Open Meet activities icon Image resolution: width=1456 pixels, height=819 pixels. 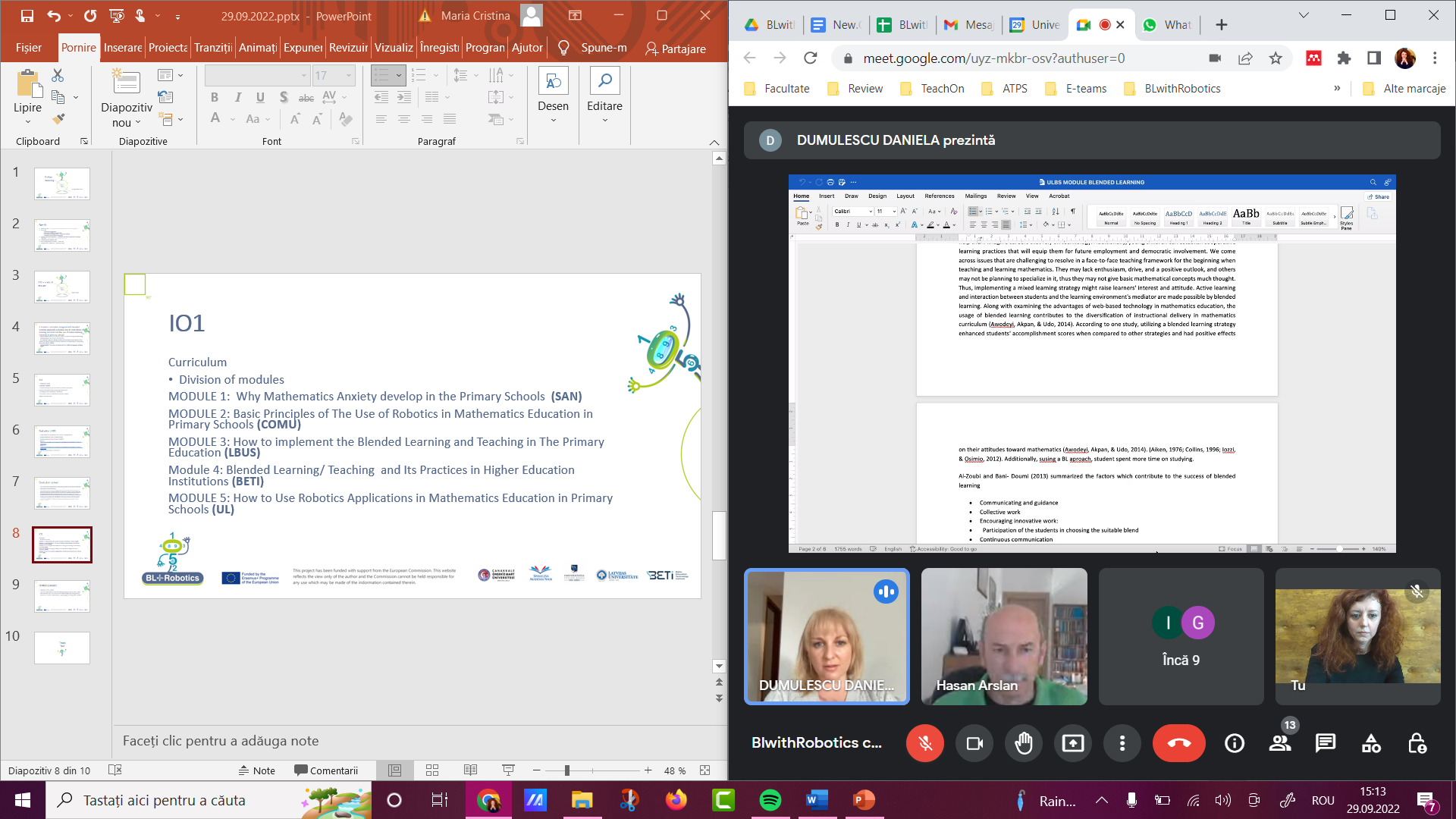(x=1371, y=743)
